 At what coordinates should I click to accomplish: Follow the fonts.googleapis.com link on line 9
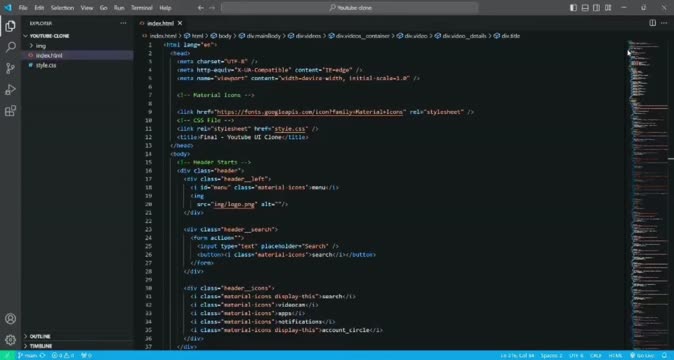pyautogui.click(x=309, y=112)
